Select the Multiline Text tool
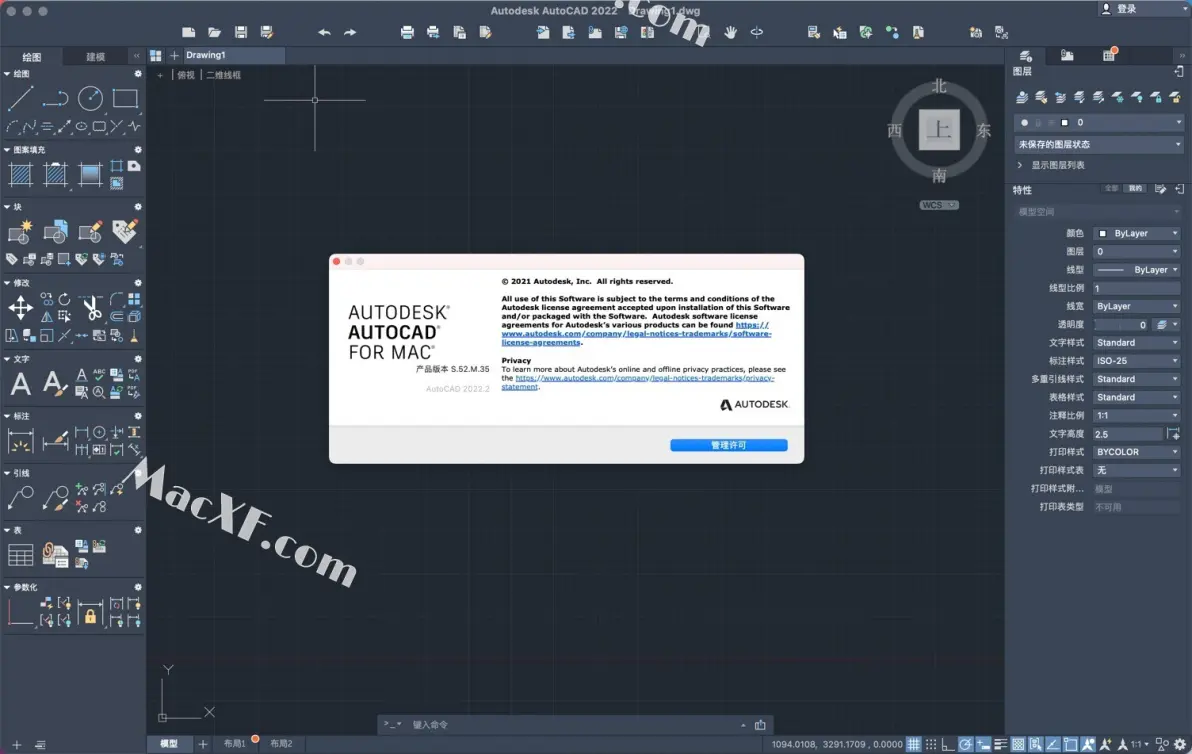Screen dimensions: 1192x754 click(x=21, y=384)
